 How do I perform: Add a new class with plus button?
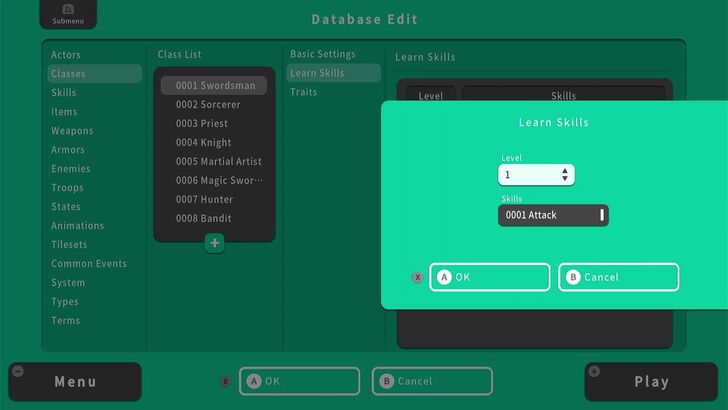[x=214, y=243]
